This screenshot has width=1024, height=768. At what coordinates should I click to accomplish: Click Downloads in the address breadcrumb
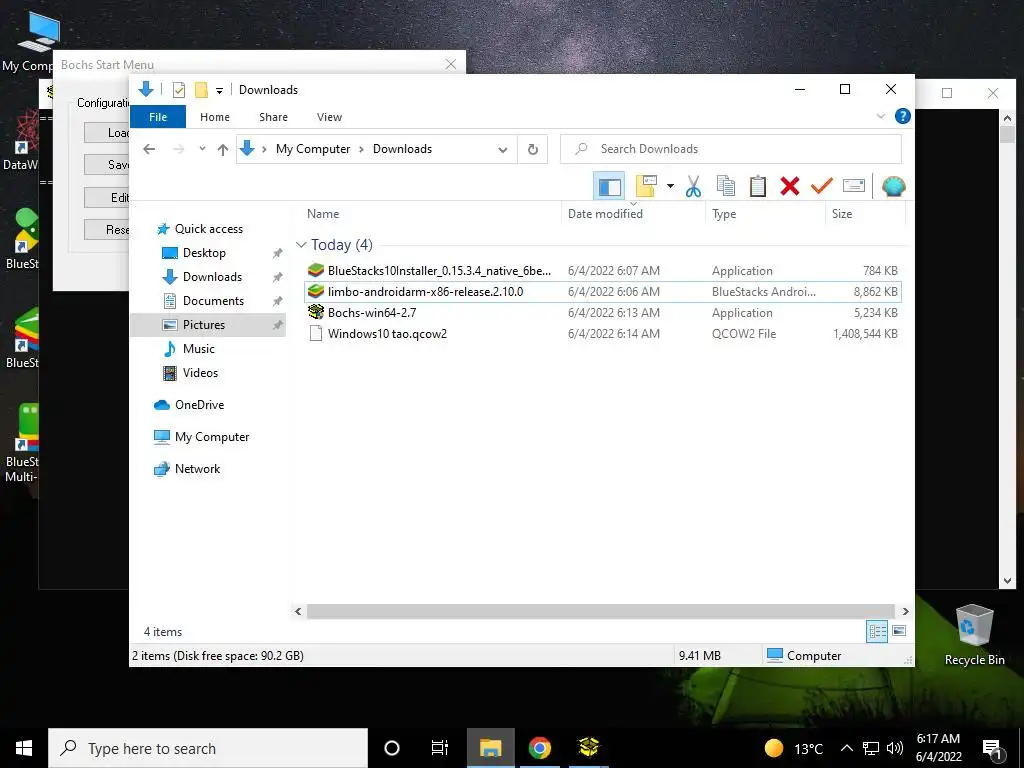[x=402, y=149]
